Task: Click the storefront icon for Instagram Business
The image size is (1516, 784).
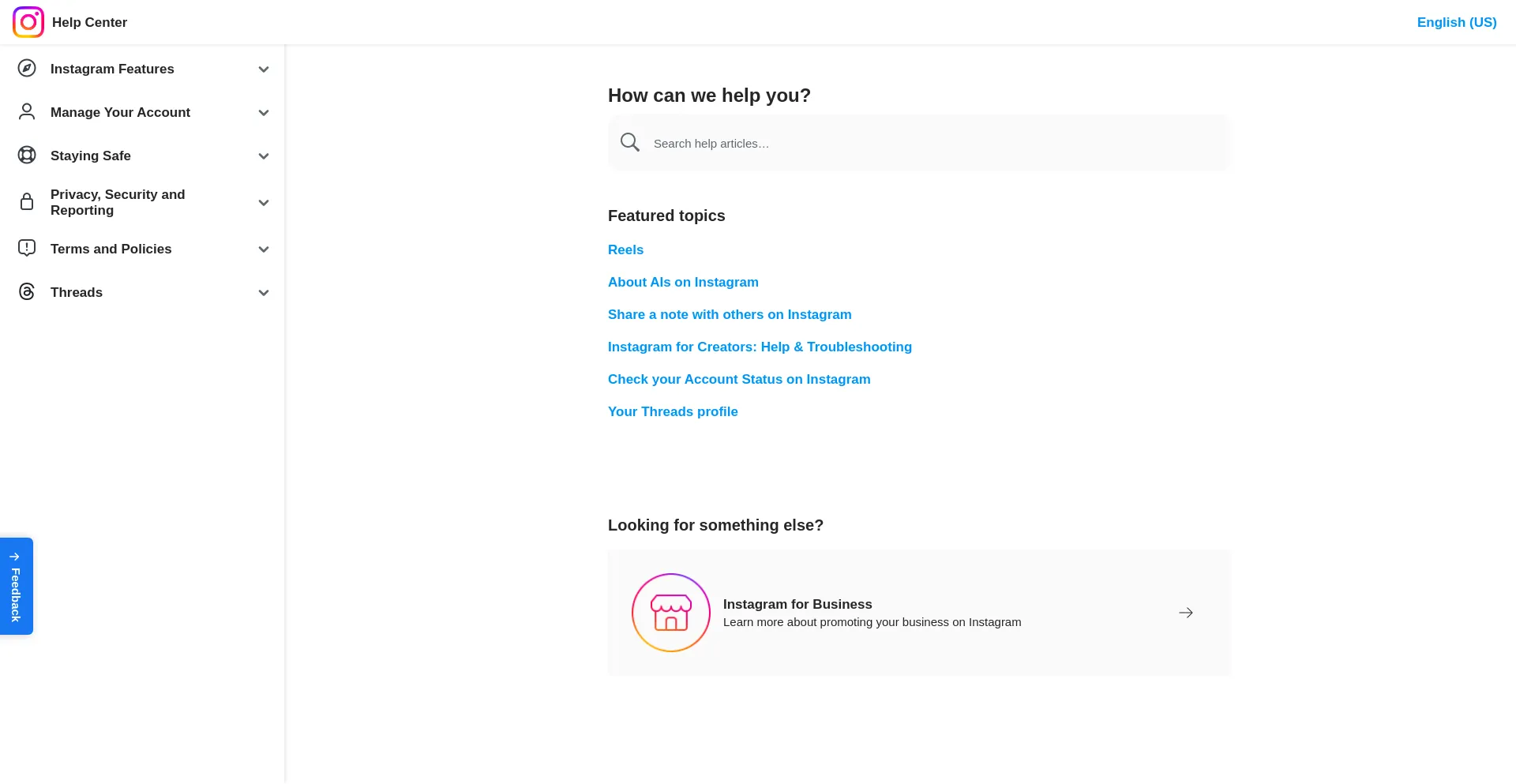Action: [671, 613]
